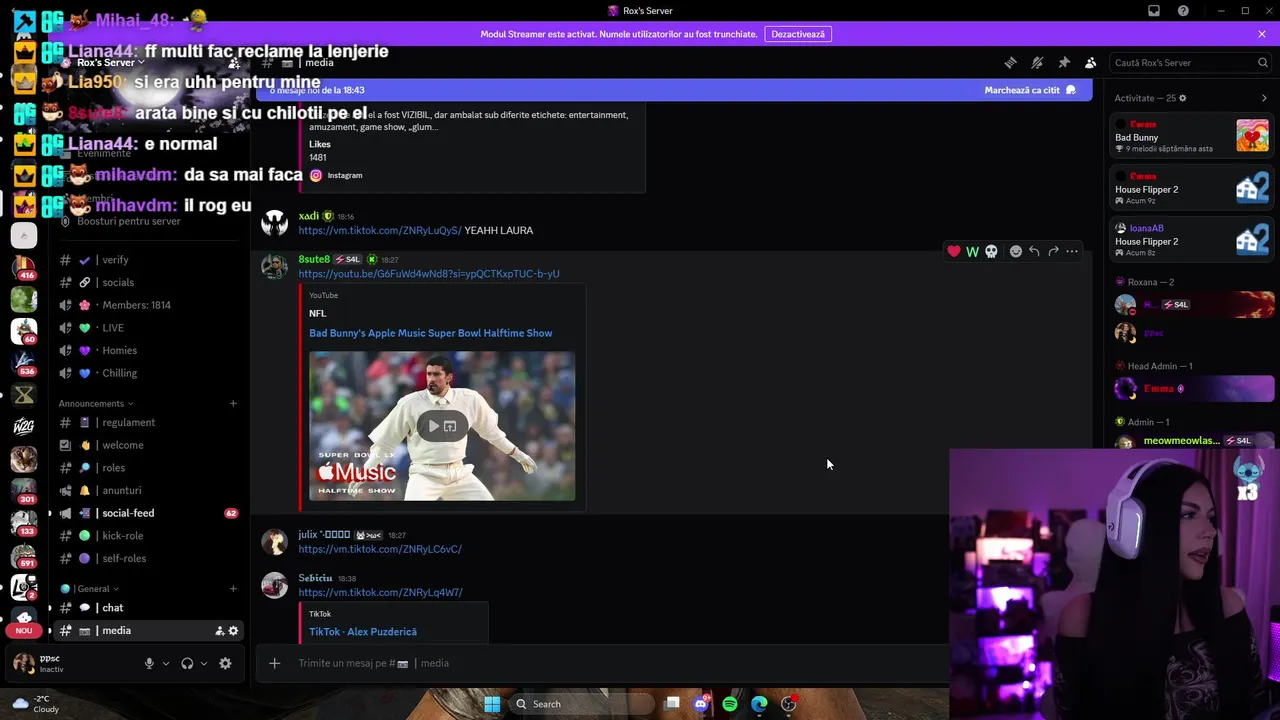The image size is (1280, 720).
Task: Open more options for 8sute8's message
Action: point(1072,251)
